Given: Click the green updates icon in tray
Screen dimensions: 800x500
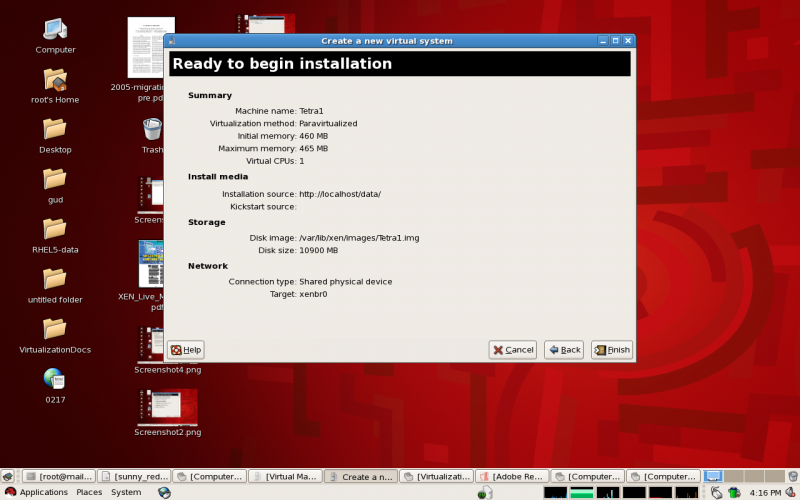Looking at the screenshot, I should 734,492.
